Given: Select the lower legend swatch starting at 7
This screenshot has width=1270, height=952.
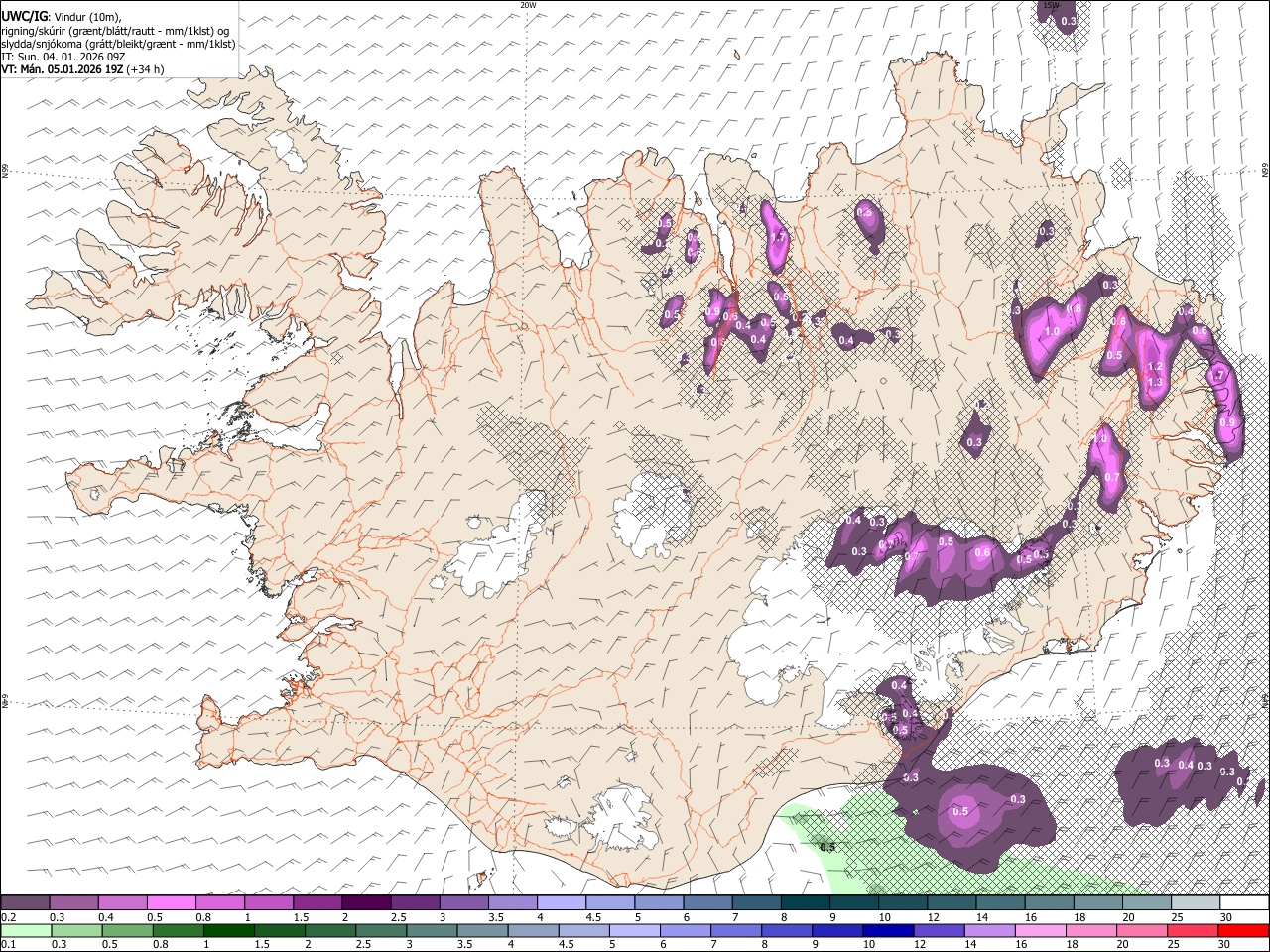Looking at the screenshot, I should pos(736,930).
